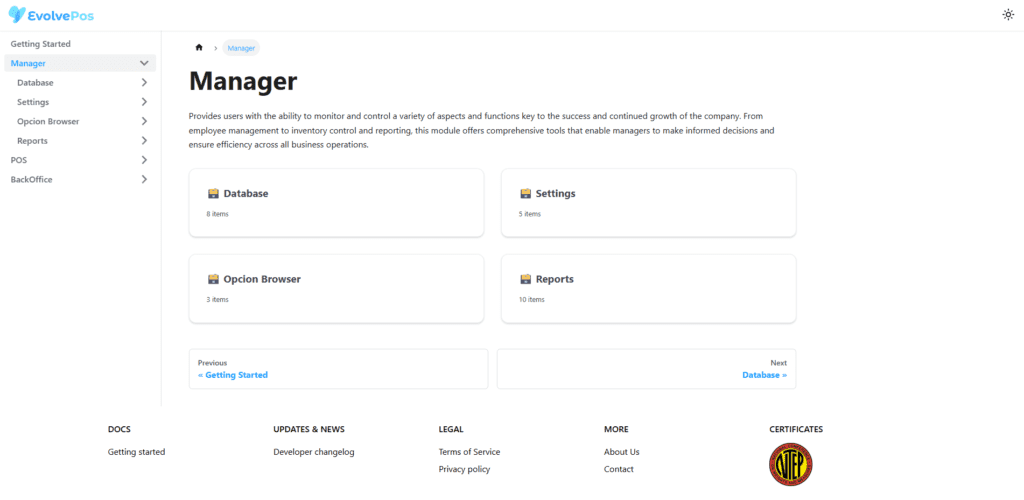This screenshot has height=500, width=1024.
Task: Click the Reports card folder icon
Action: (525, 279)
